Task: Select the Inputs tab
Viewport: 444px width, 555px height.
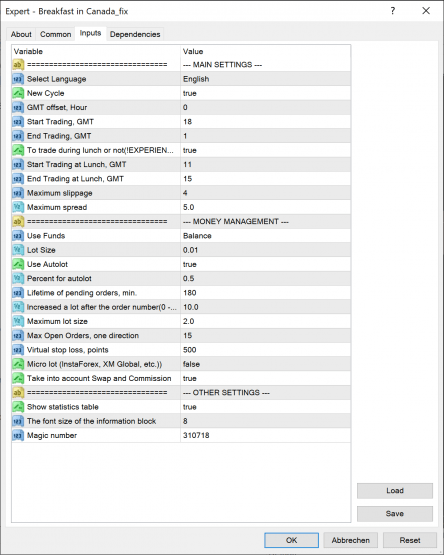Action: 90,33
